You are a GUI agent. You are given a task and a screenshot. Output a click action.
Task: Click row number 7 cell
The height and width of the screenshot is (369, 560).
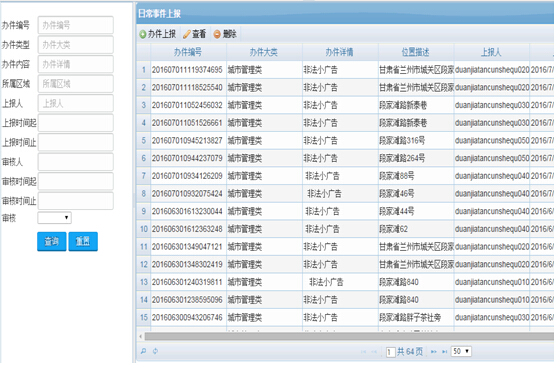coord(144,176)
